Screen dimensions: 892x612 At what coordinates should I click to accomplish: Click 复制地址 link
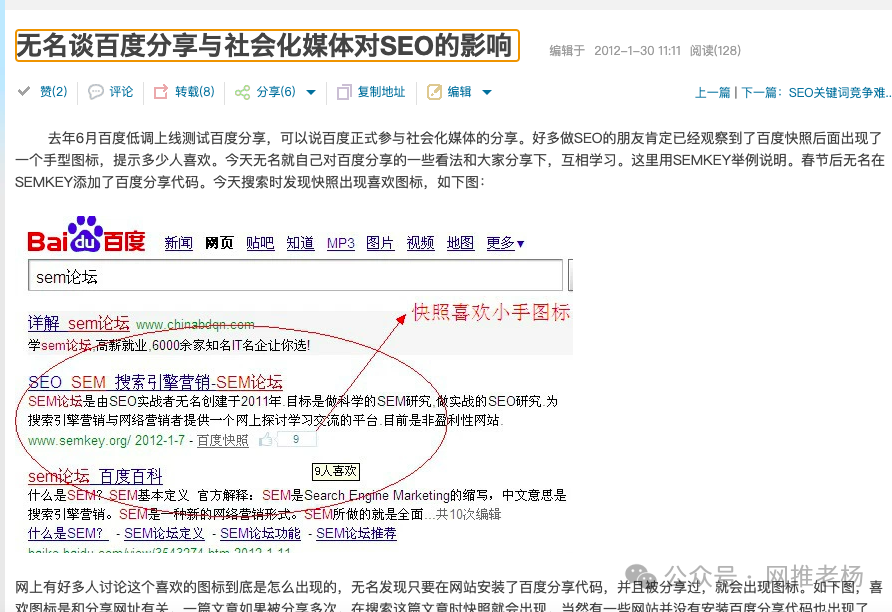click(x=381, y=92)
